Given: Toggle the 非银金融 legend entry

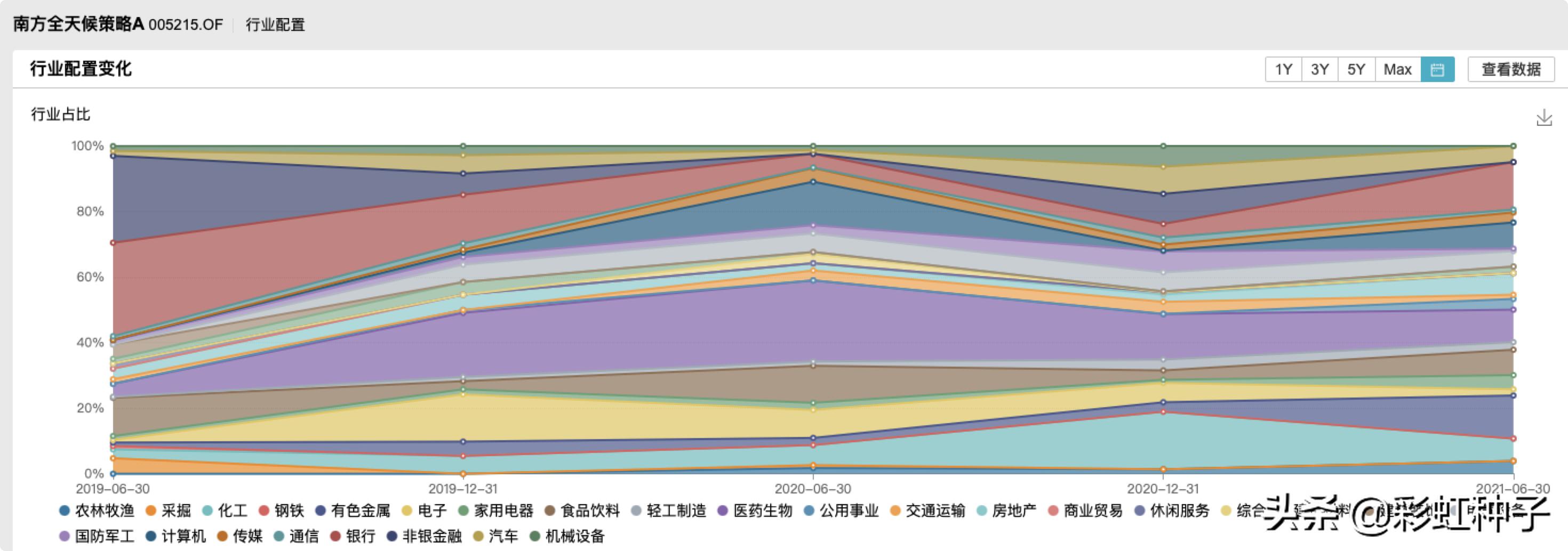Looking at the screenshot, I should point(424,537).
